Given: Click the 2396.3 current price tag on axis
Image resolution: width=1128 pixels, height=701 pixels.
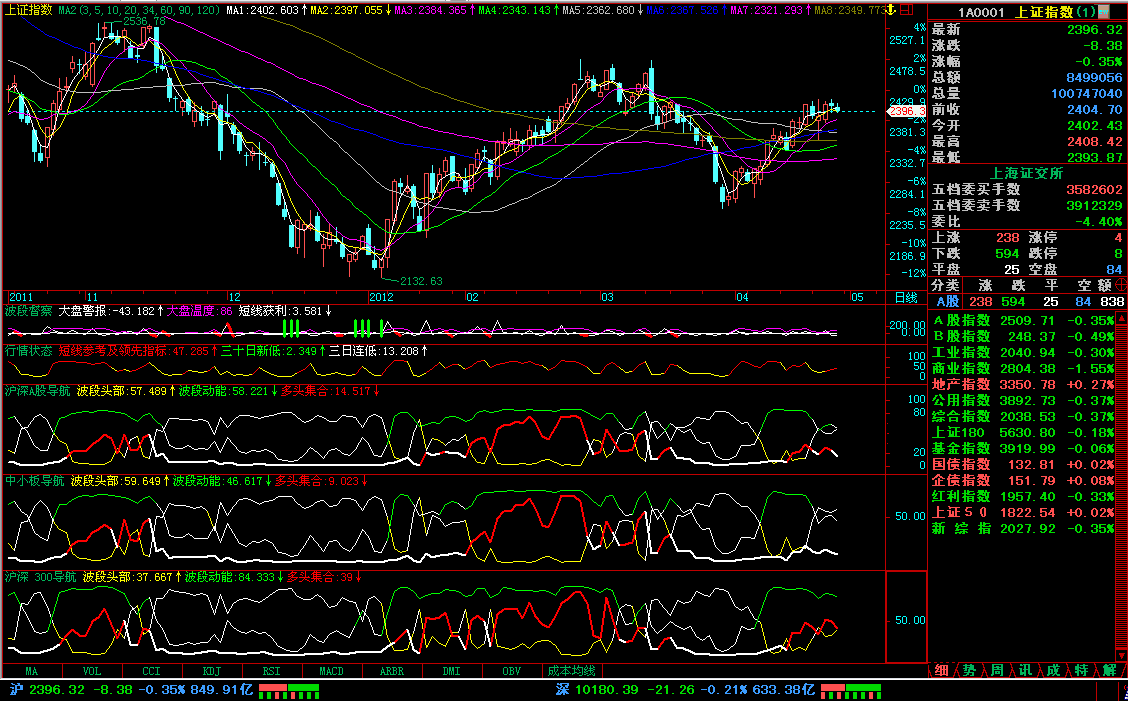Looking at the screenshot, I should [x=906, y=112].
